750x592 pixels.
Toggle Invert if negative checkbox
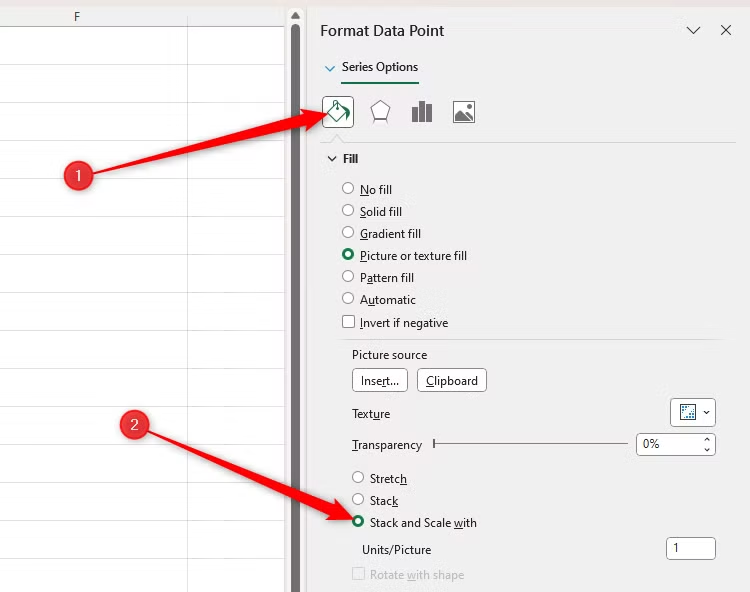348,321
